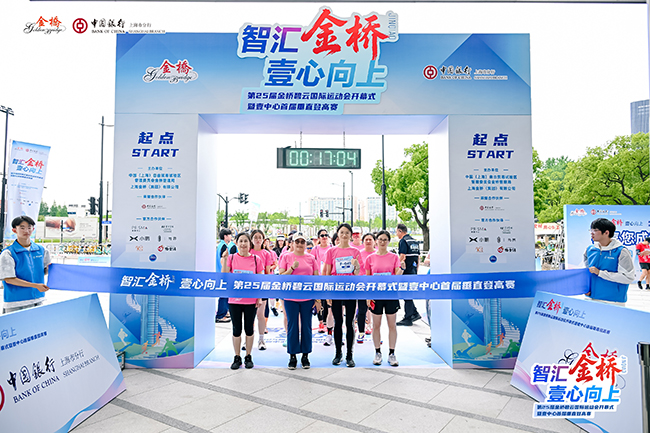Click the digital race timer showing 00:17:04
Image resolution: width=650 pixels, height=433 pixels.
(x=318, y=158)
